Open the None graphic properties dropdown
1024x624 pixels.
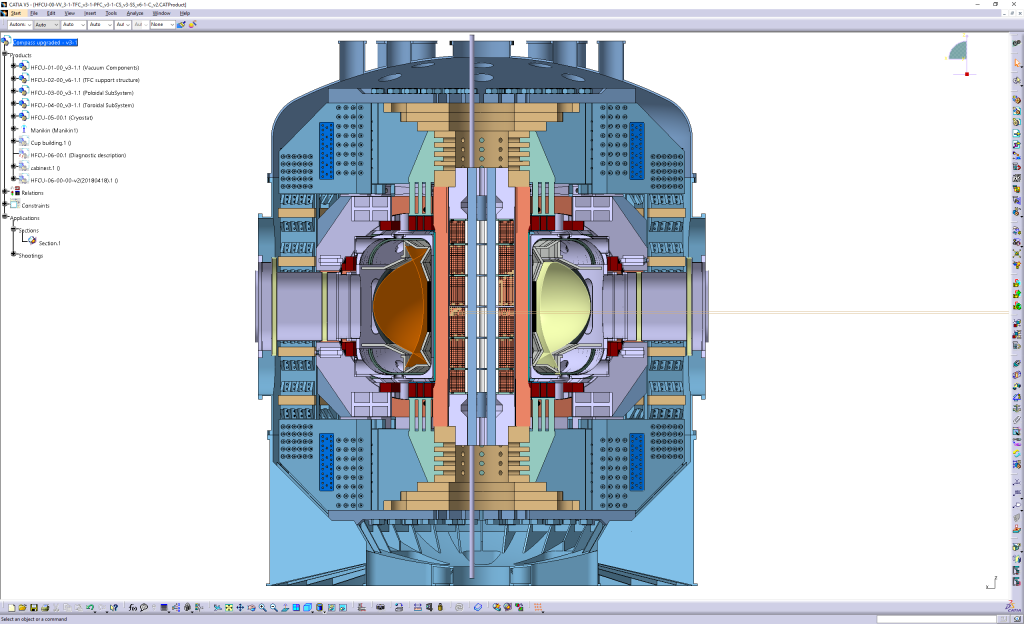click(x=172, y=25)
